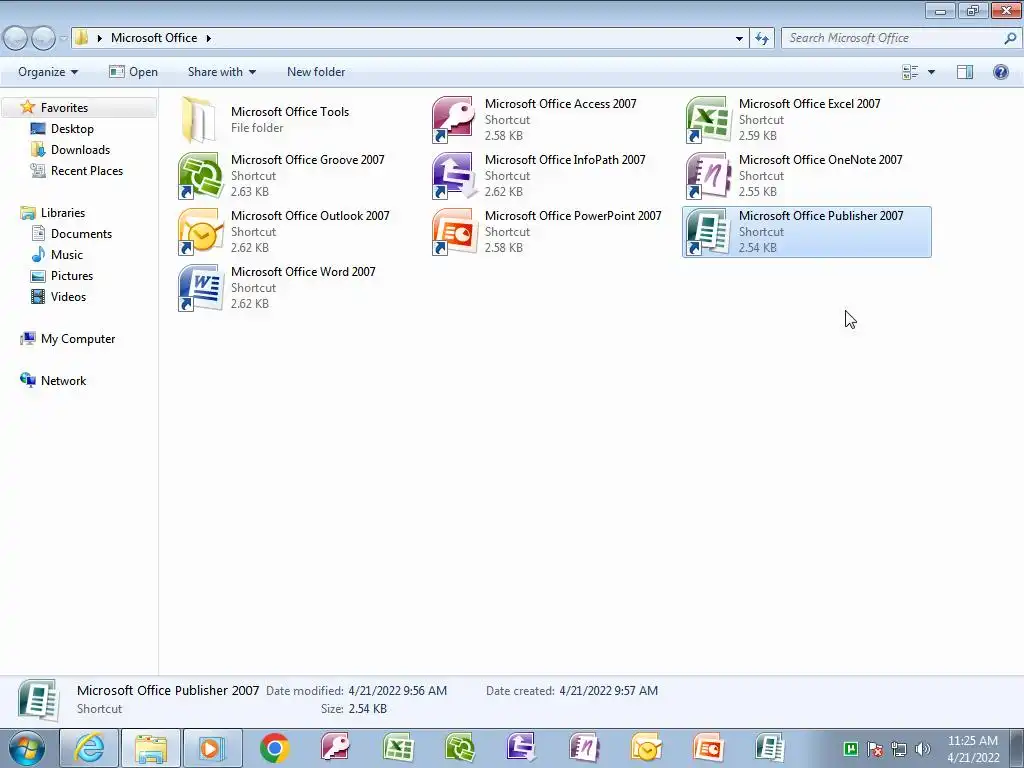Open the Help question mark icon
1024x768 pixels.
click(1000, 72)
